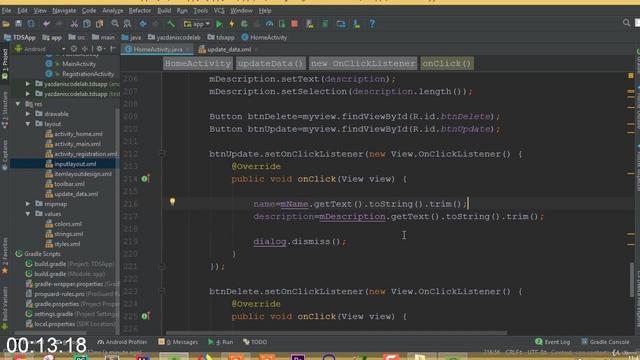
Task: Click the Back navigation arrow icon
Action: click(143, 24)
